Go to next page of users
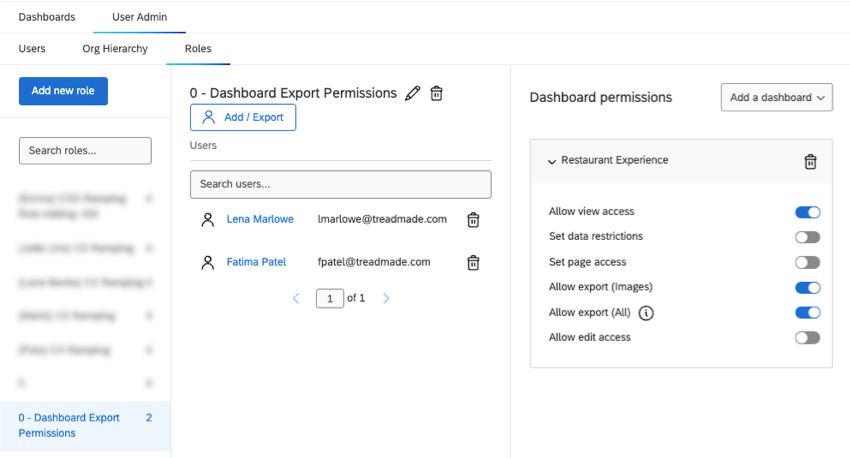This screenshot has height=458, width=850. 387,298
